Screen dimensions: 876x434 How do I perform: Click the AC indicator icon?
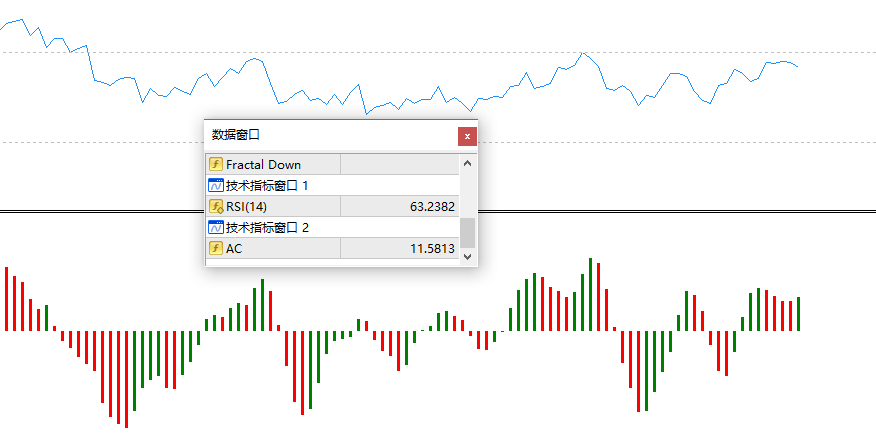[215, 248]
